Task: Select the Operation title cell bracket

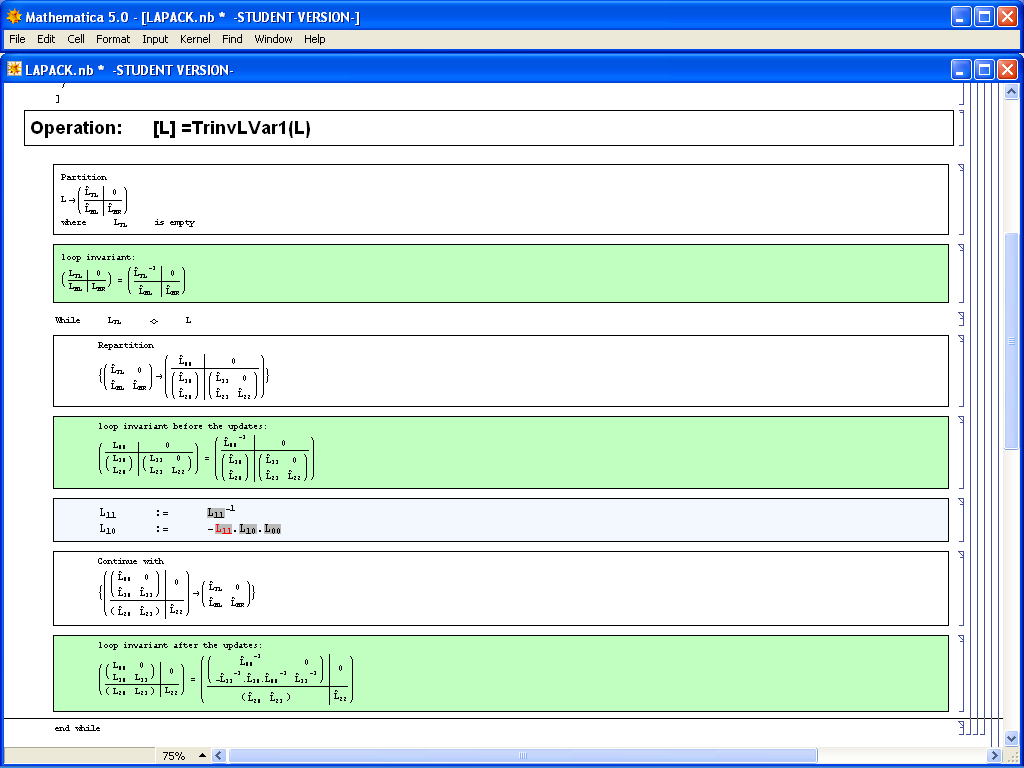Action: (x=961, y=127)
